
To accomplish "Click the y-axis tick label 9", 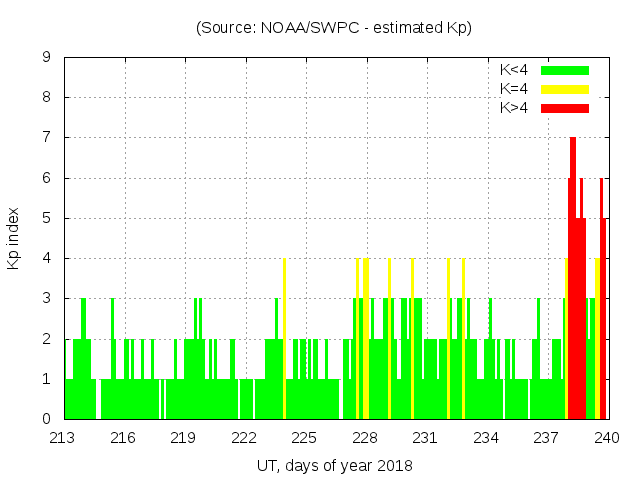I will [47, 58].
